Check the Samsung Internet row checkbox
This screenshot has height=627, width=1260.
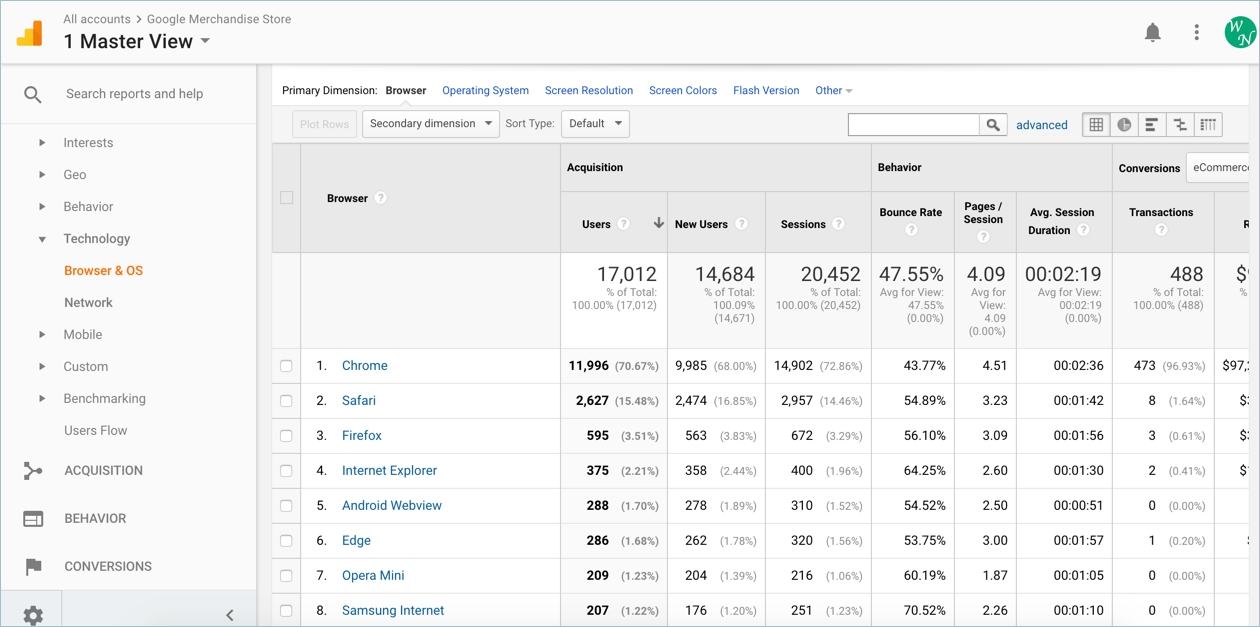pyautogui.click(x=287, y=611)
